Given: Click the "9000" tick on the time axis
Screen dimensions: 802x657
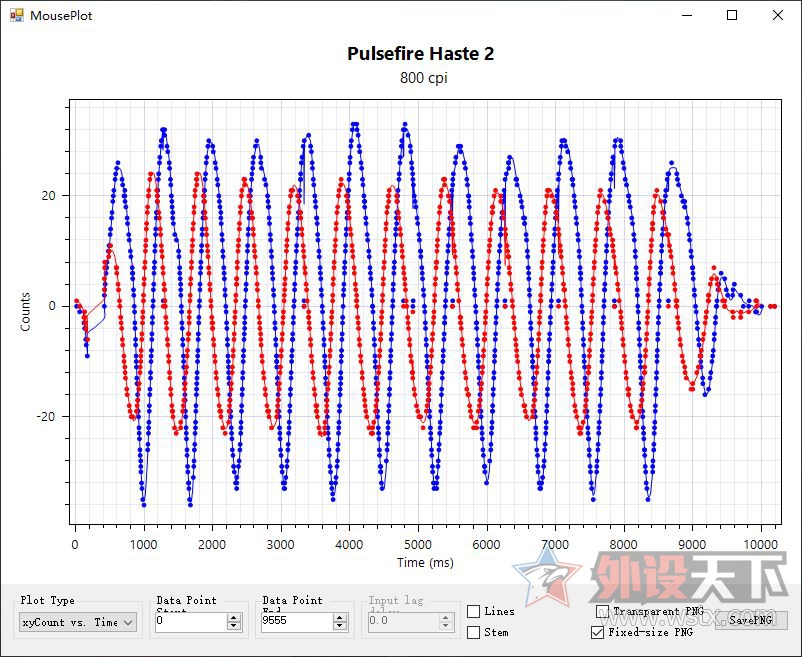Looking at the screenshot, I should click(x=693, y=545).
